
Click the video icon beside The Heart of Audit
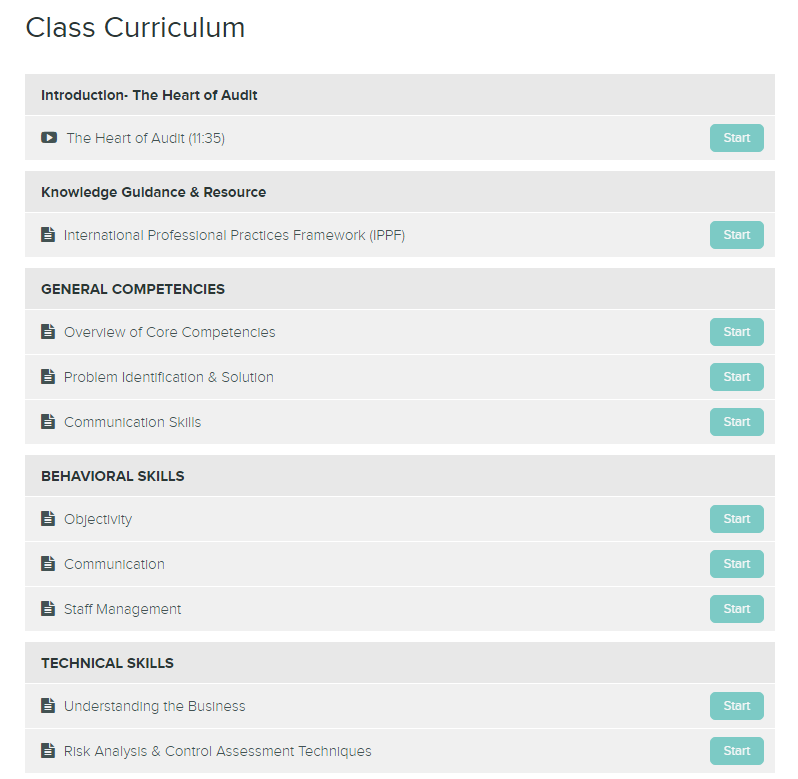tap(49, 137)
